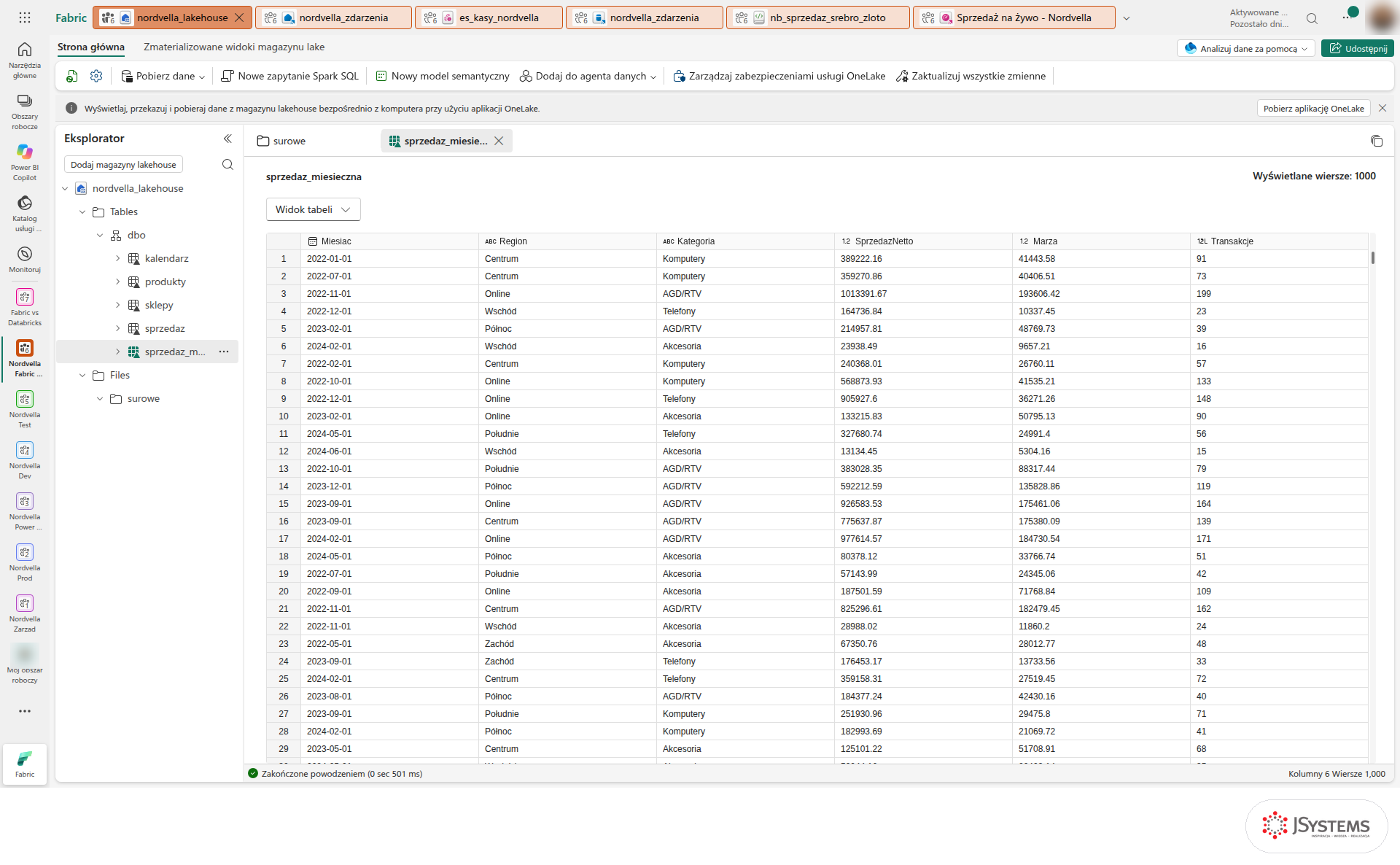
Task: Click refresh lakehouse icon in toolbar
Action: pos(71,76)
